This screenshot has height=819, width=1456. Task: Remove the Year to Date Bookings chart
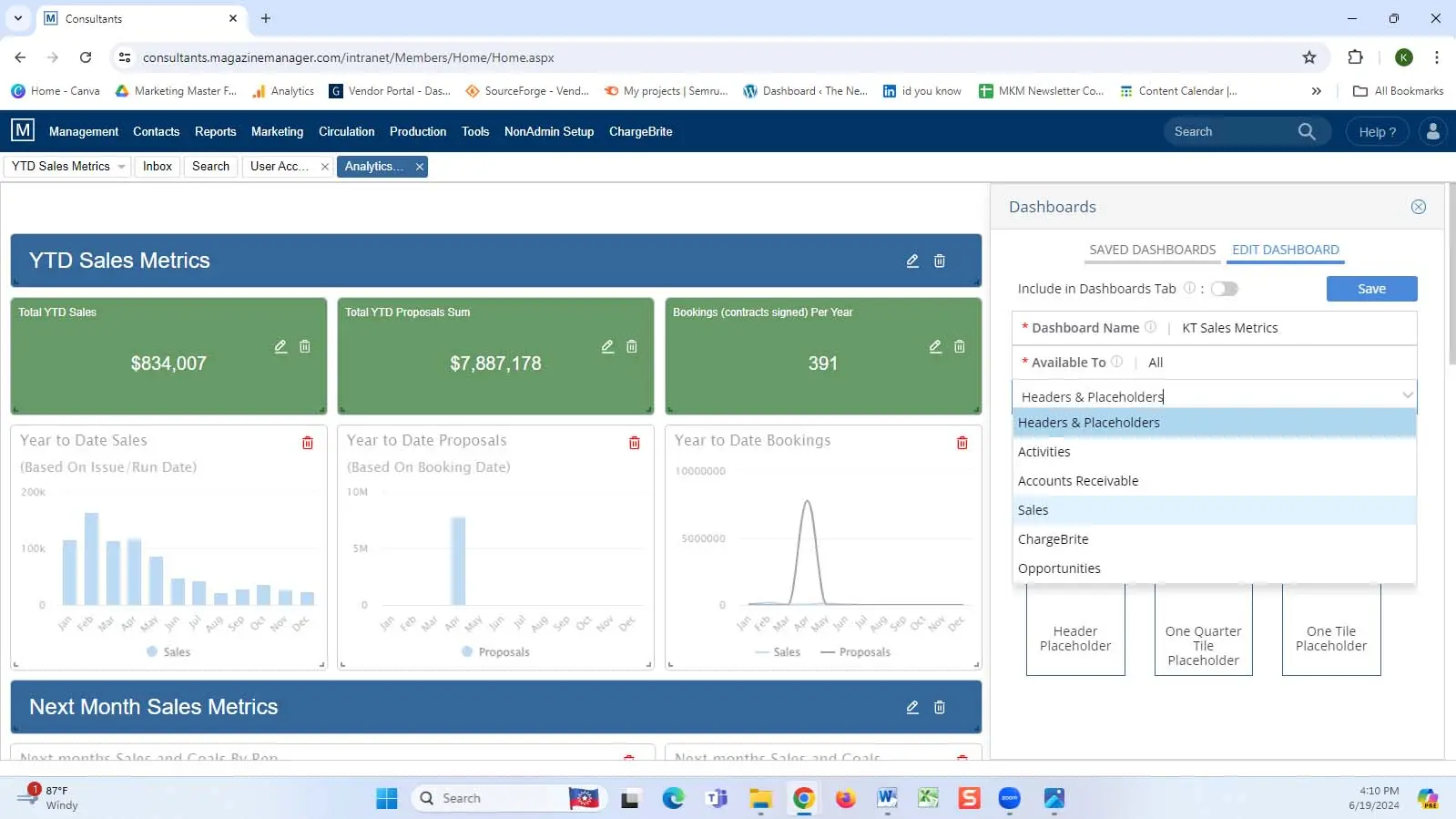pos(962,443)
